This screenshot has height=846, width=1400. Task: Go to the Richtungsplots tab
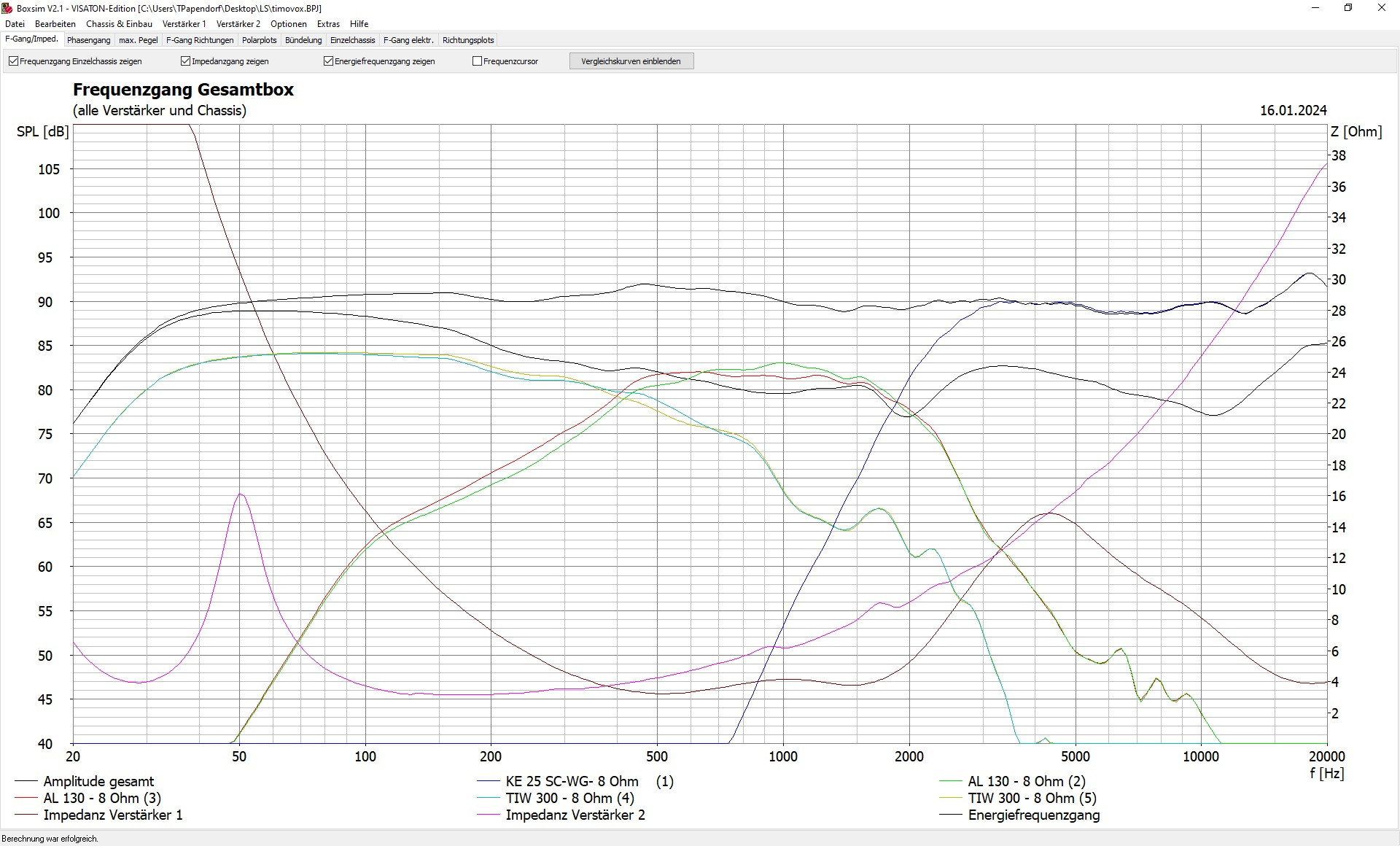pos(468,40)
